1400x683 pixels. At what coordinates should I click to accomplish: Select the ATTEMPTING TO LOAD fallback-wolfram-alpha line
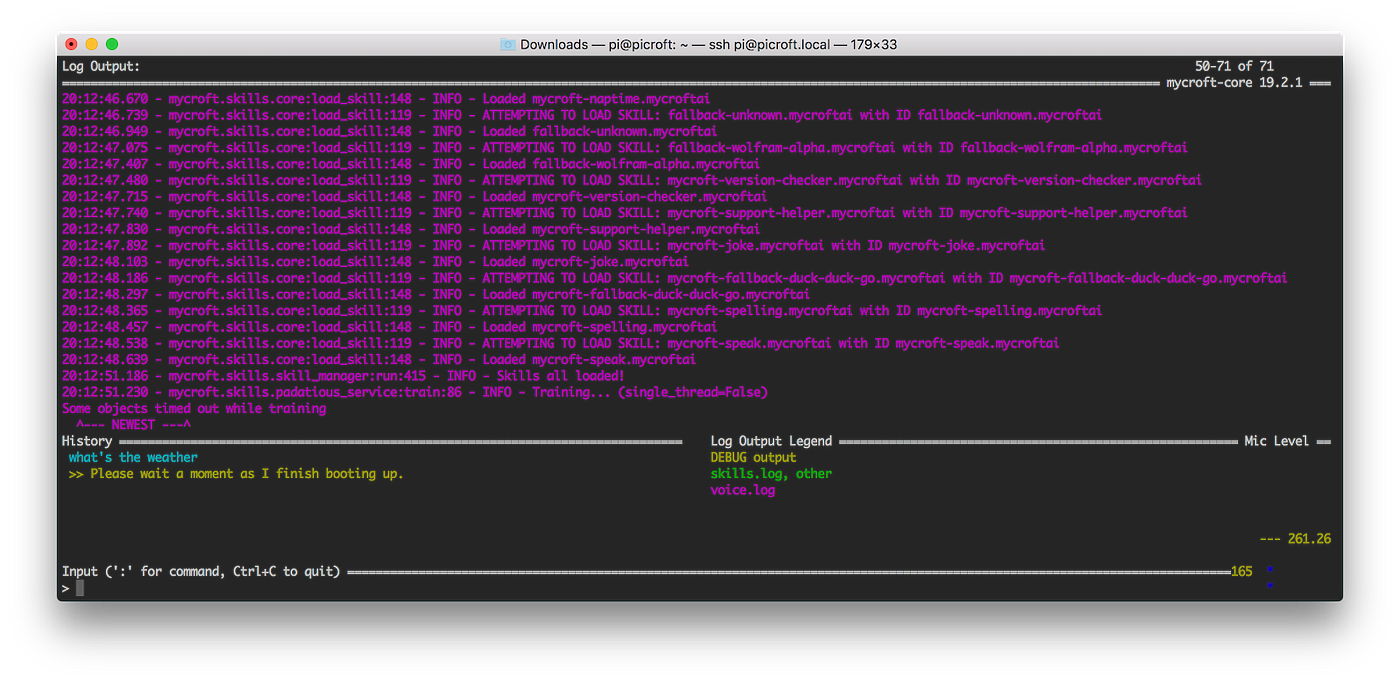[x=625, y=148]
